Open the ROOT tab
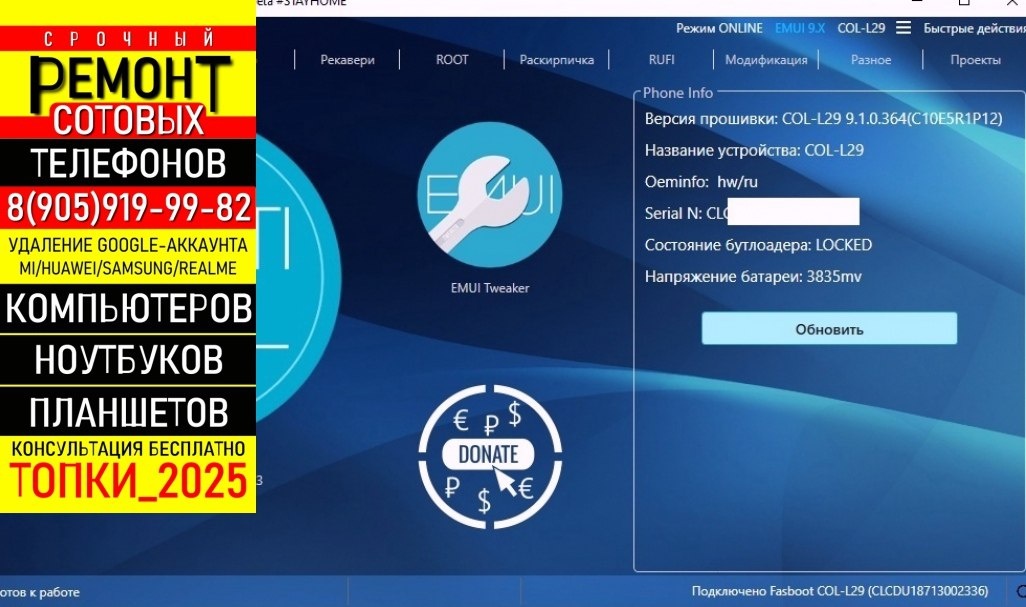Screen dimensions: 1026x607 pyautogui.click(x=452, y=60)
